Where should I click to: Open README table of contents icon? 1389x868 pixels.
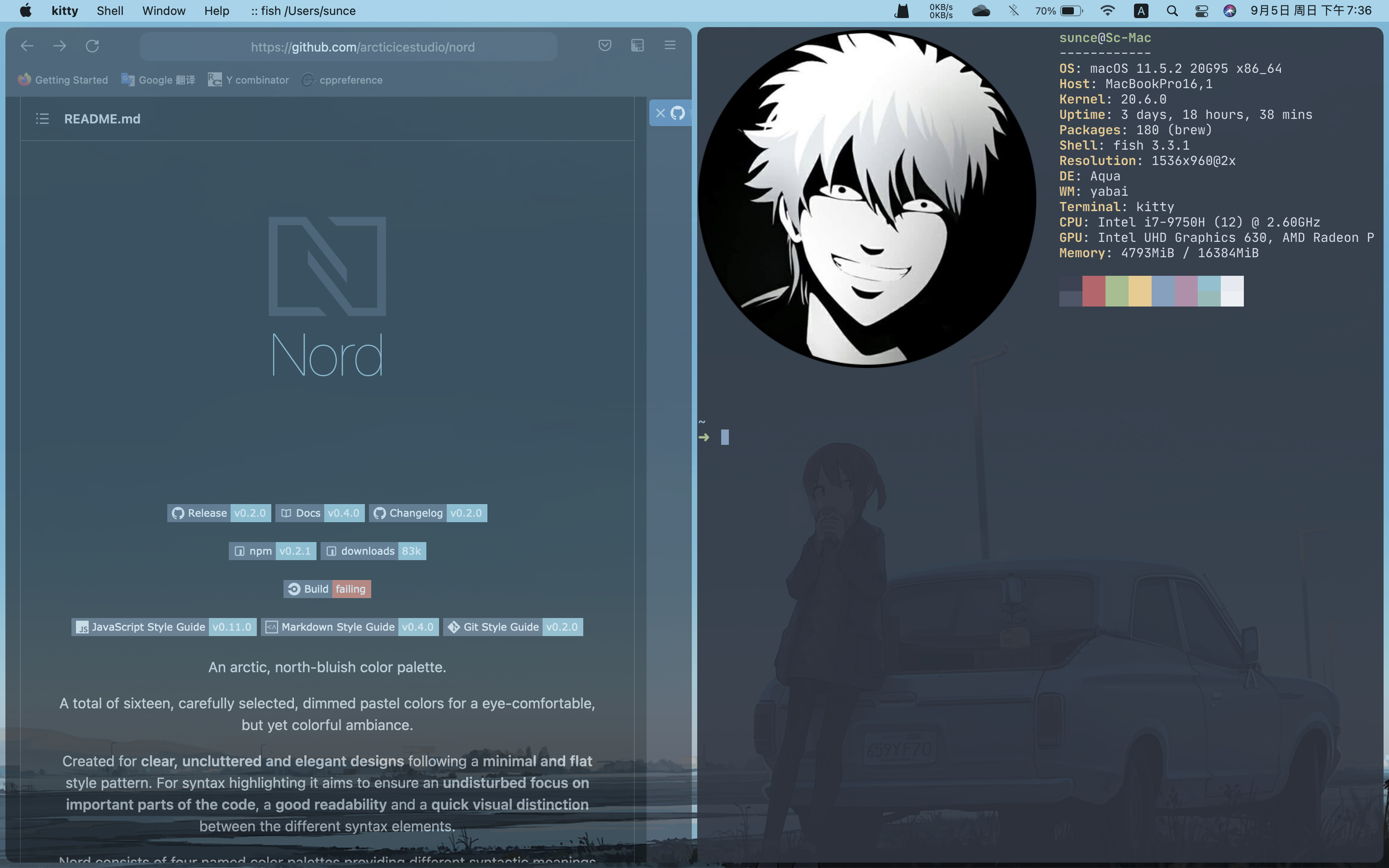point(43,119)
